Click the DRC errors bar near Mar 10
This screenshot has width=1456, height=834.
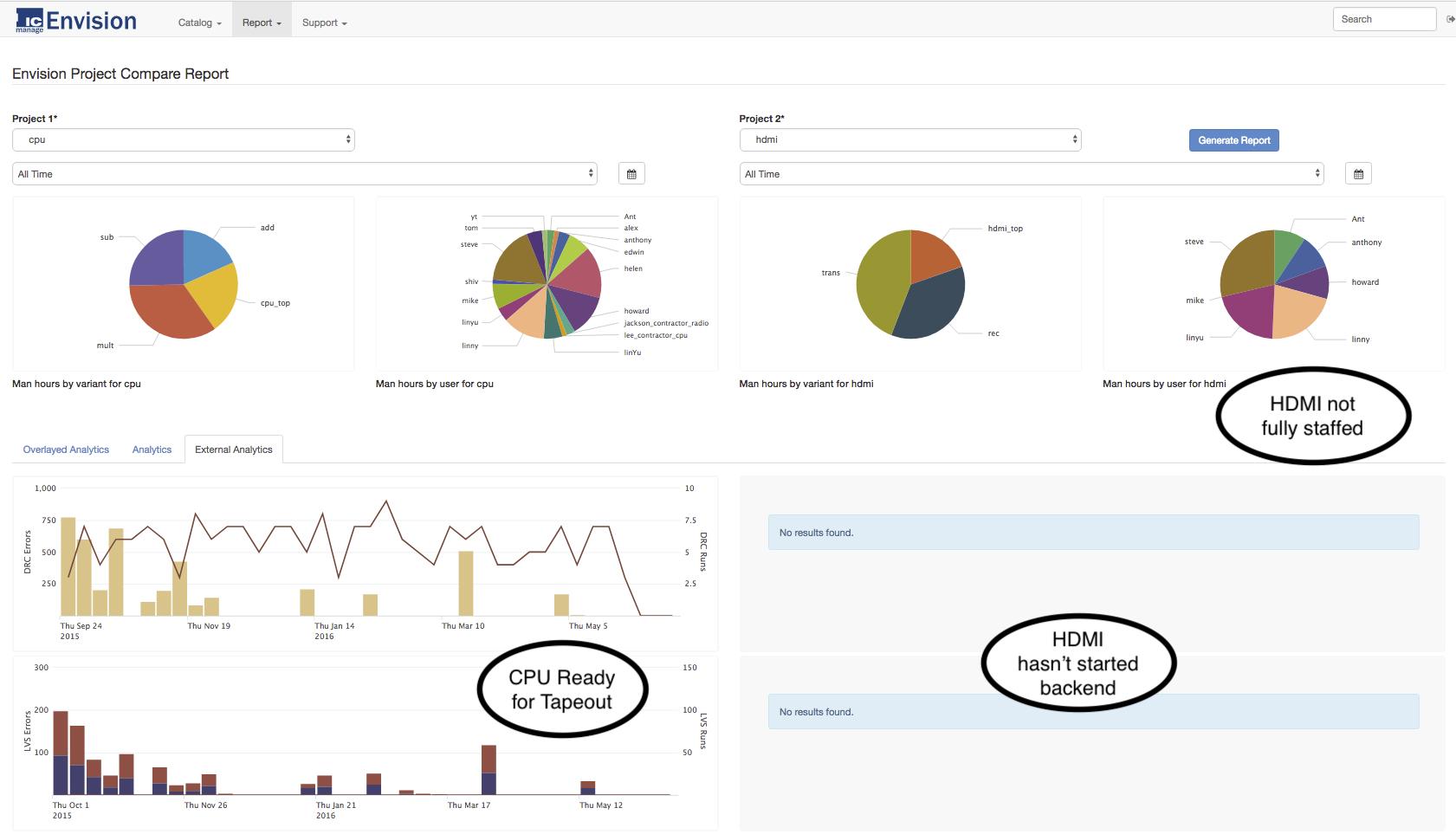coord(466,583)
